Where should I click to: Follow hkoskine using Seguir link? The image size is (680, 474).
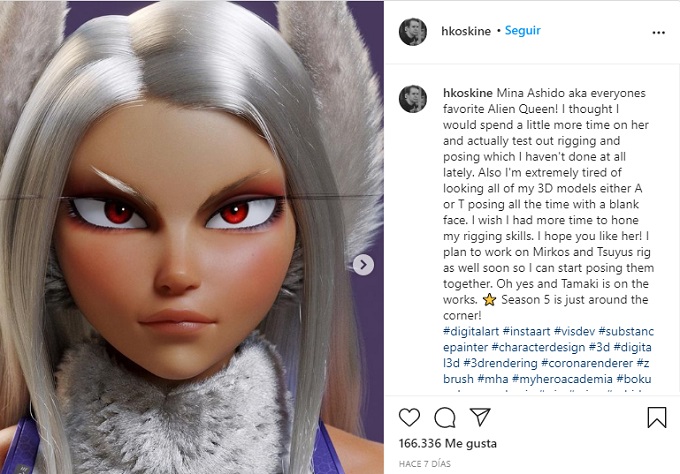pos(523,31)
